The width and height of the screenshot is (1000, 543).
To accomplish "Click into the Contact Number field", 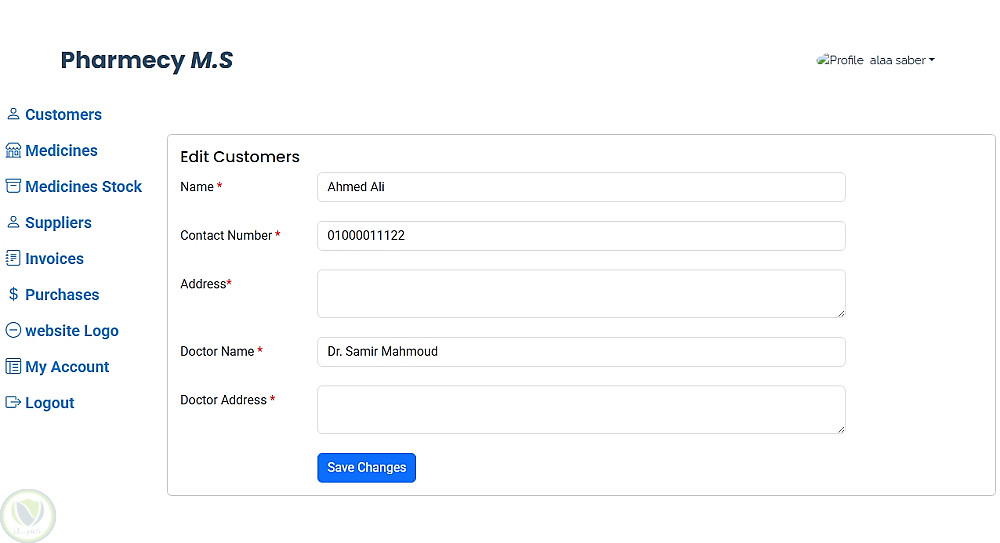I will (580, 236).
